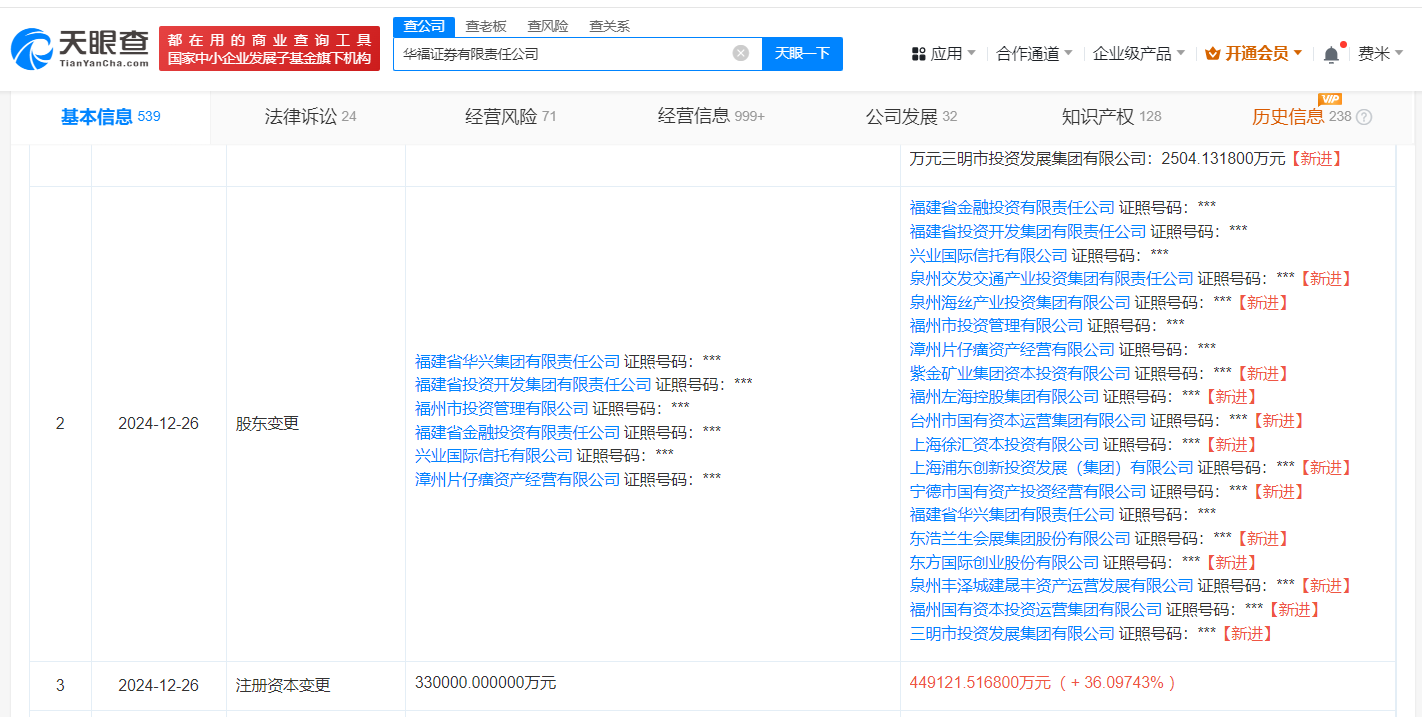1422x717 pixels.
Task: Select the 449121.516800万元 new capital value
Action: point(980,682)
